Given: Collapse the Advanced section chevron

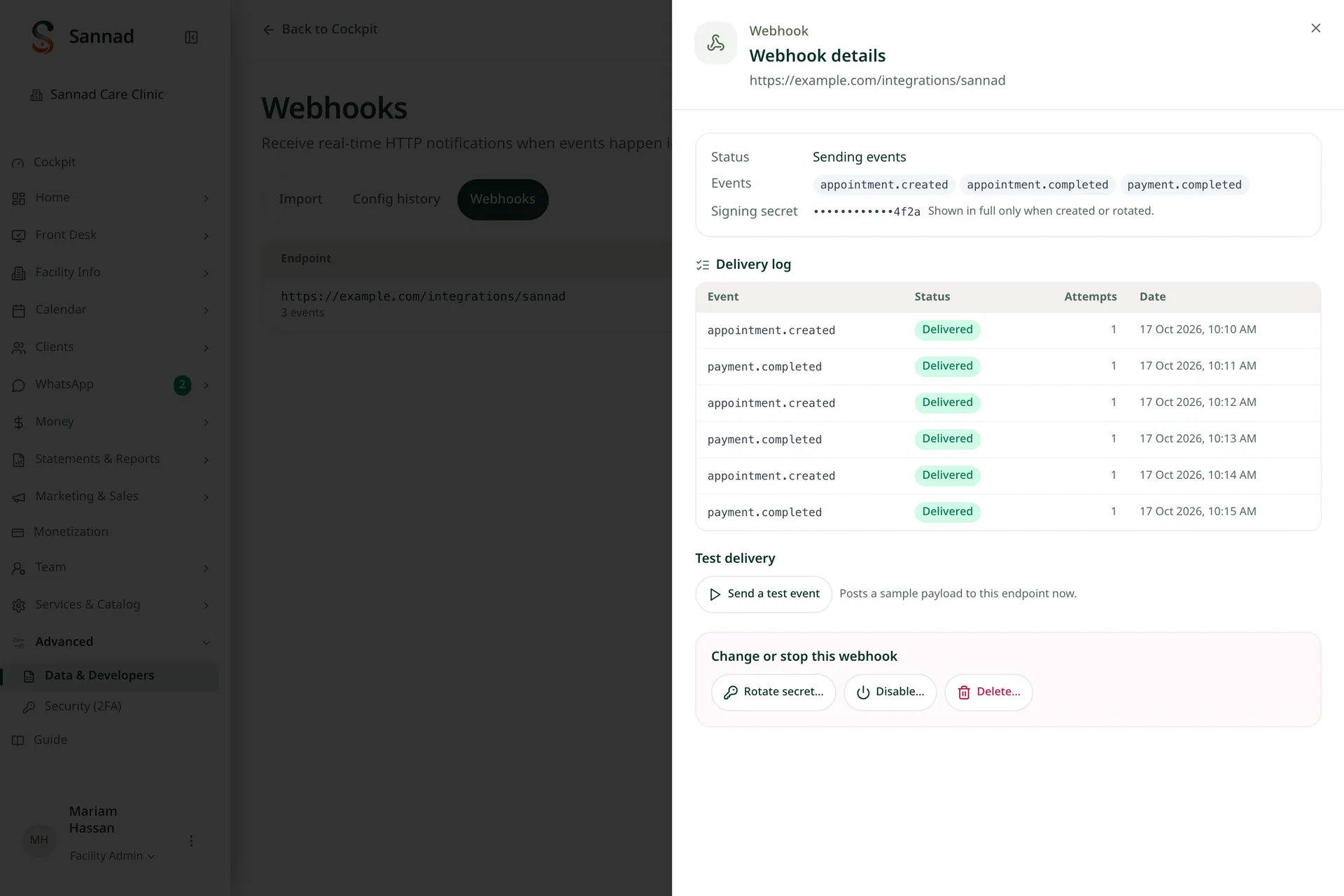Looking at the screenshot, I should 206,643.
